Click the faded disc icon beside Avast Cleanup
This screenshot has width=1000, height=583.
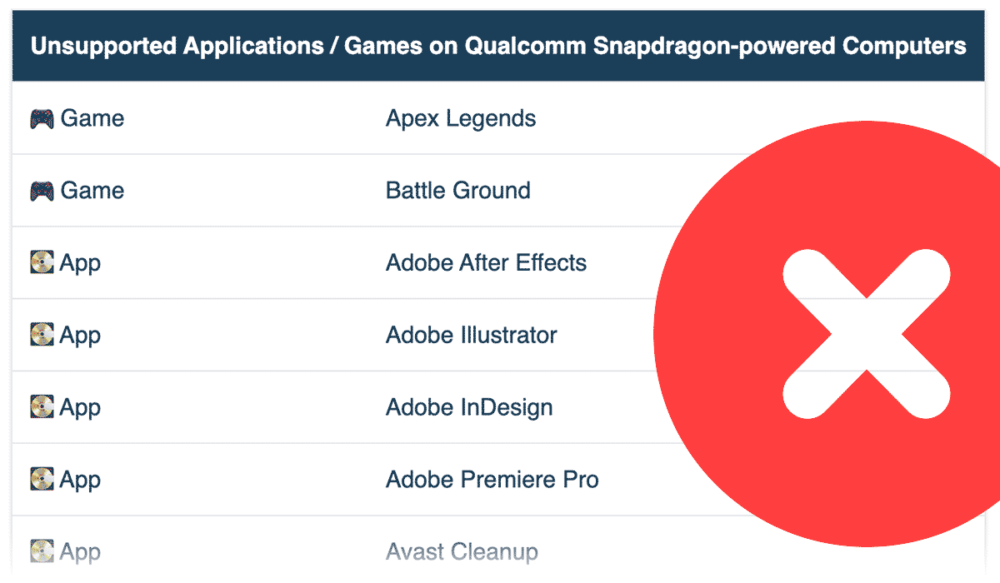[40, 551]
